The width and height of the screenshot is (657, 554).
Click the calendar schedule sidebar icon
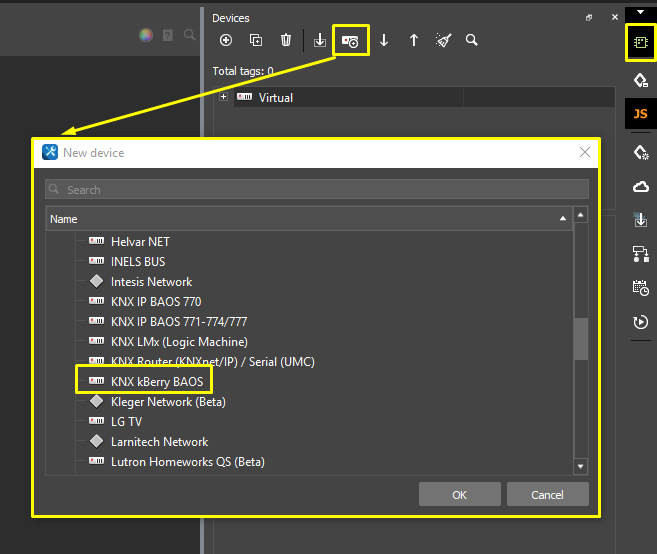(640, 288)
